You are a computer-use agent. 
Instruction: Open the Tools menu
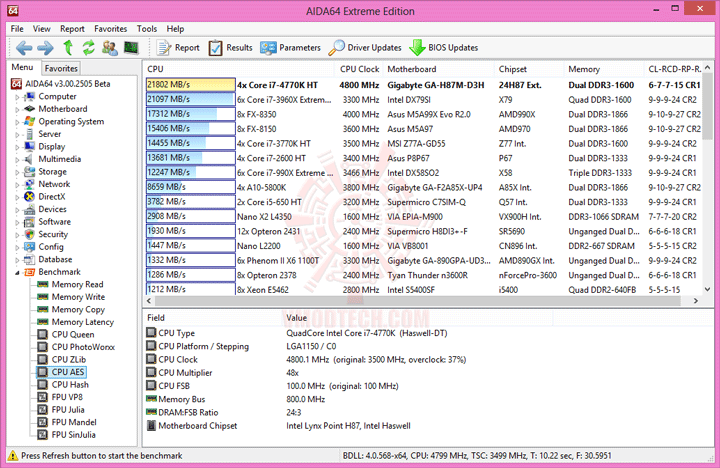coord(147,28)
